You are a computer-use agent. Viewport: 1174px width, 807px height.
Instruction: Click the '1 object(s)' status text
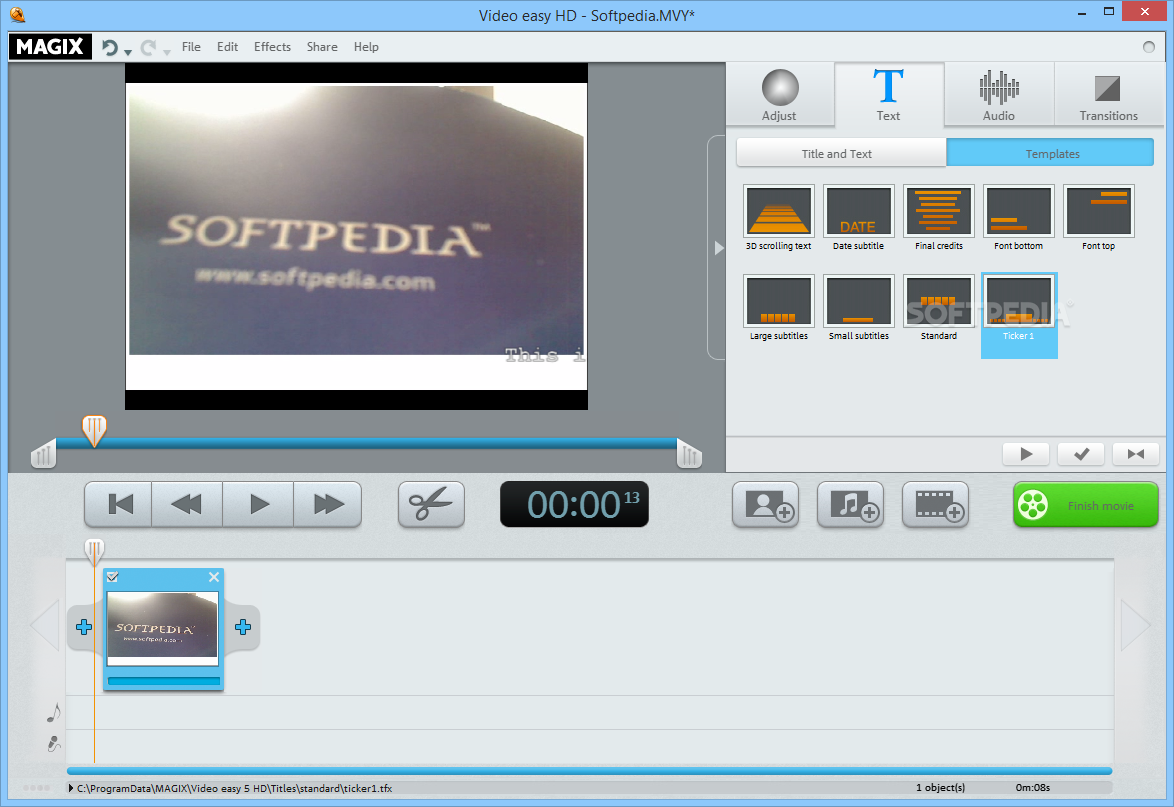(x=940, y=788)
